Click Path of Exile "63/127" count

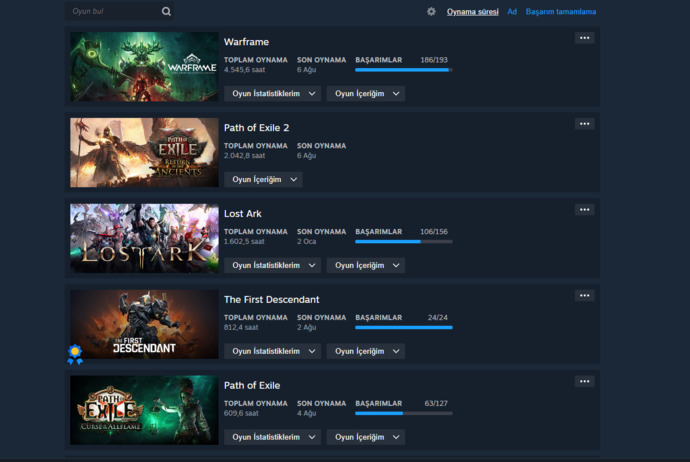[x=436, y=403]
